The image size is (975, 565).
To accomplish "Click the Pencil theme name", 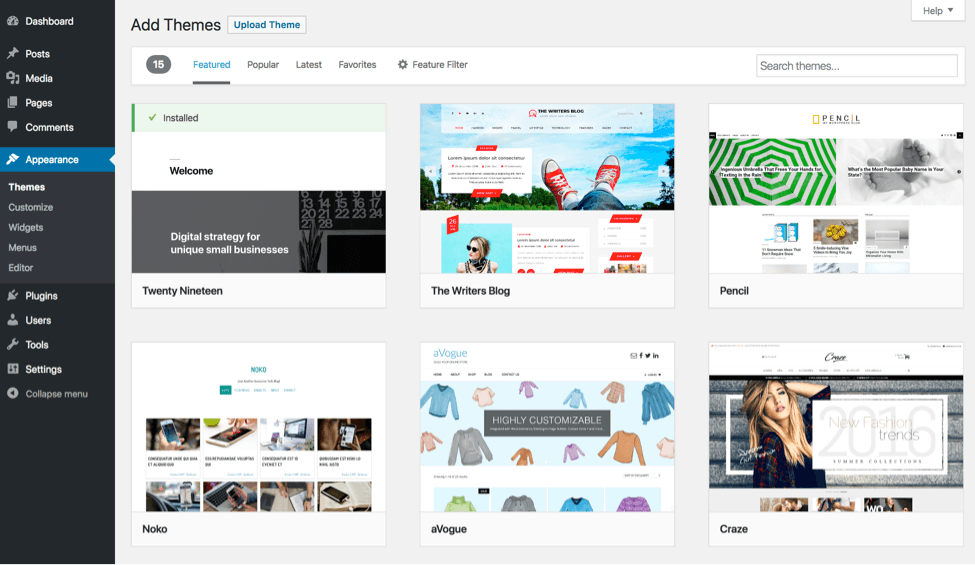I will point(734,290).
